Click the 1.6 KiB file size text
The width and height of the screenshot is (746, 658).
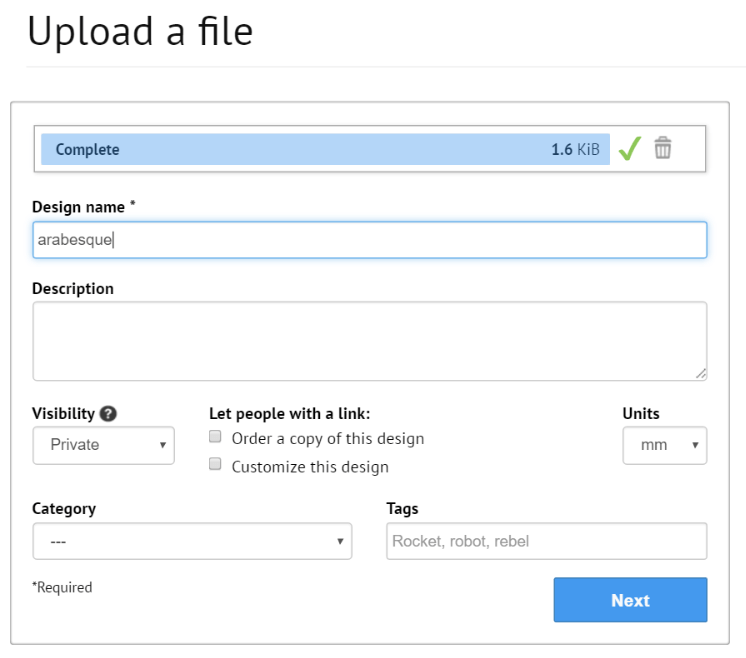tap(575, 149)
